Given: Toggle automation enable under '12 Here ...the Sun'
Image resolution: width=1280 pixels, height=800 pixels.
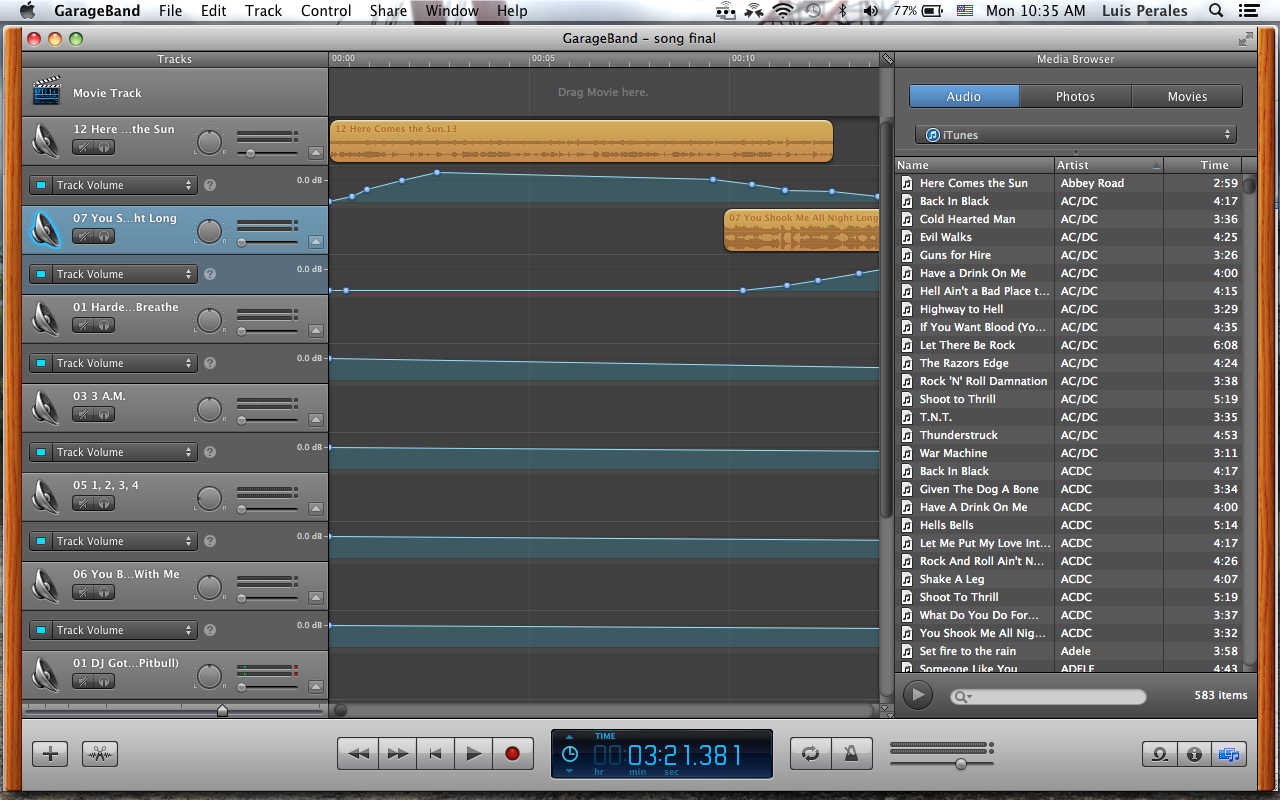Looking at the screenshot, I should (x=40, y=185).
